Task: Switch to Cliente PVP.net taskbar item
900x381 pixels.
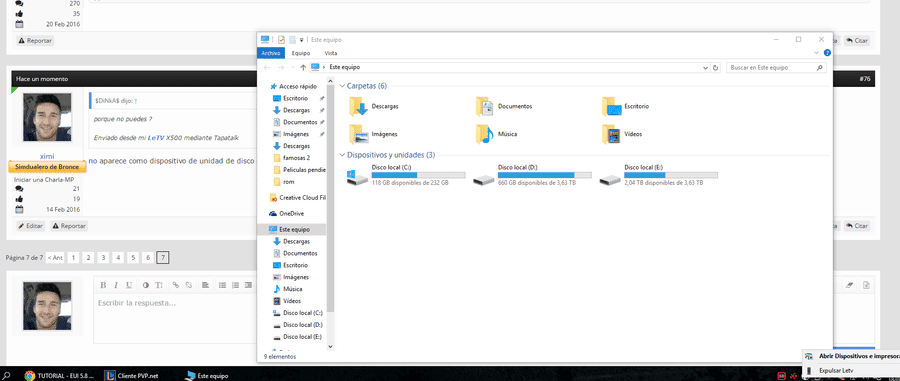Action: 131,376
